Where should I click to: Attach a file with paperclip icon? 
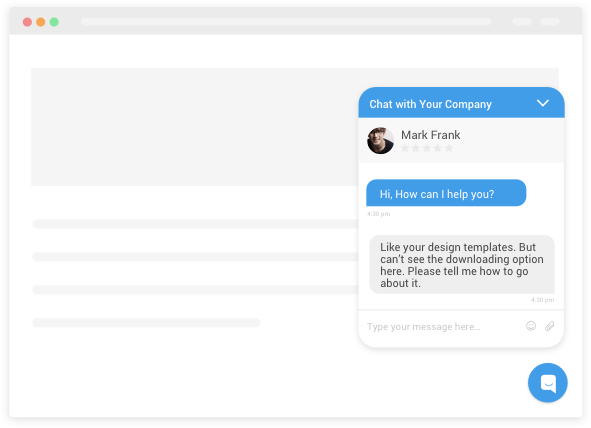(550, 326)
